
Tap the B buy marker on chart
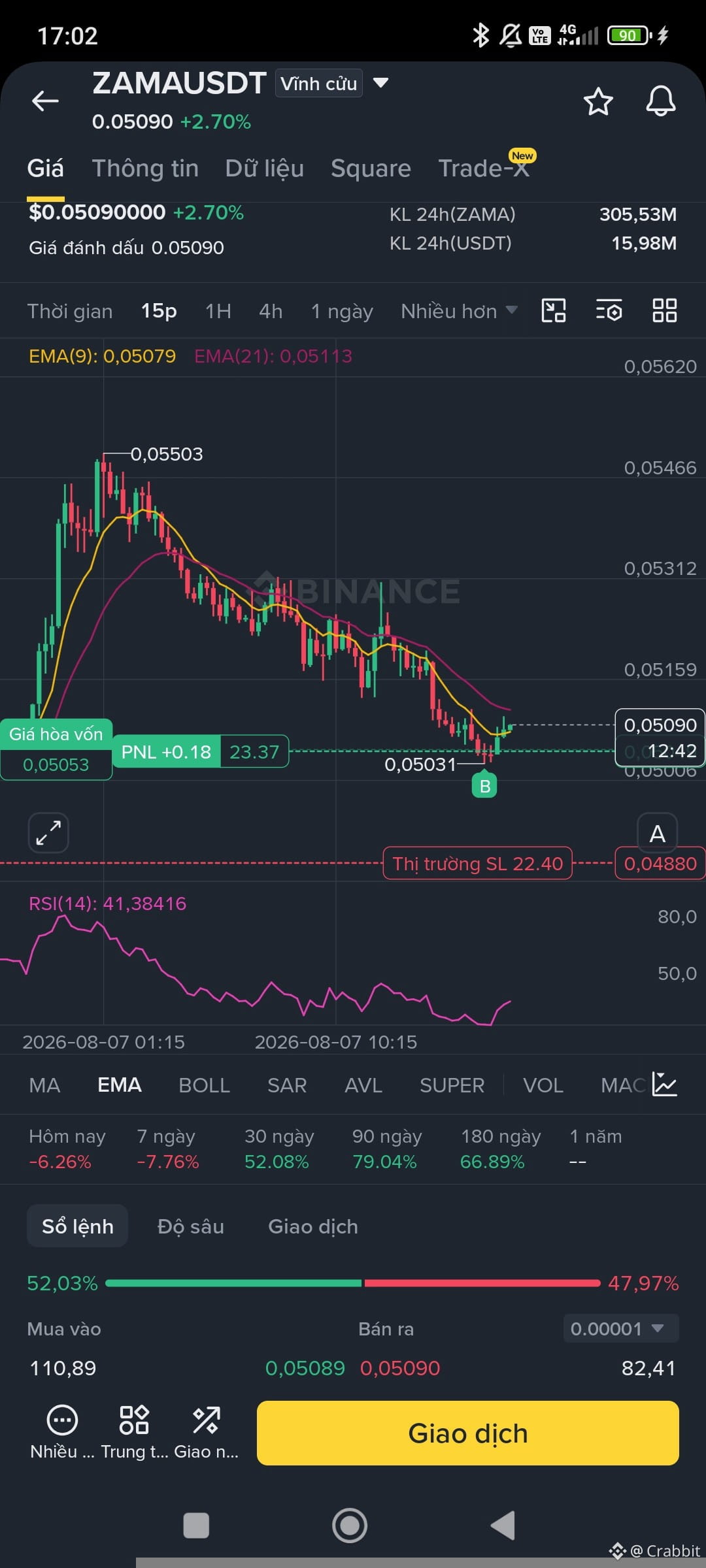[x=484, y=786]
